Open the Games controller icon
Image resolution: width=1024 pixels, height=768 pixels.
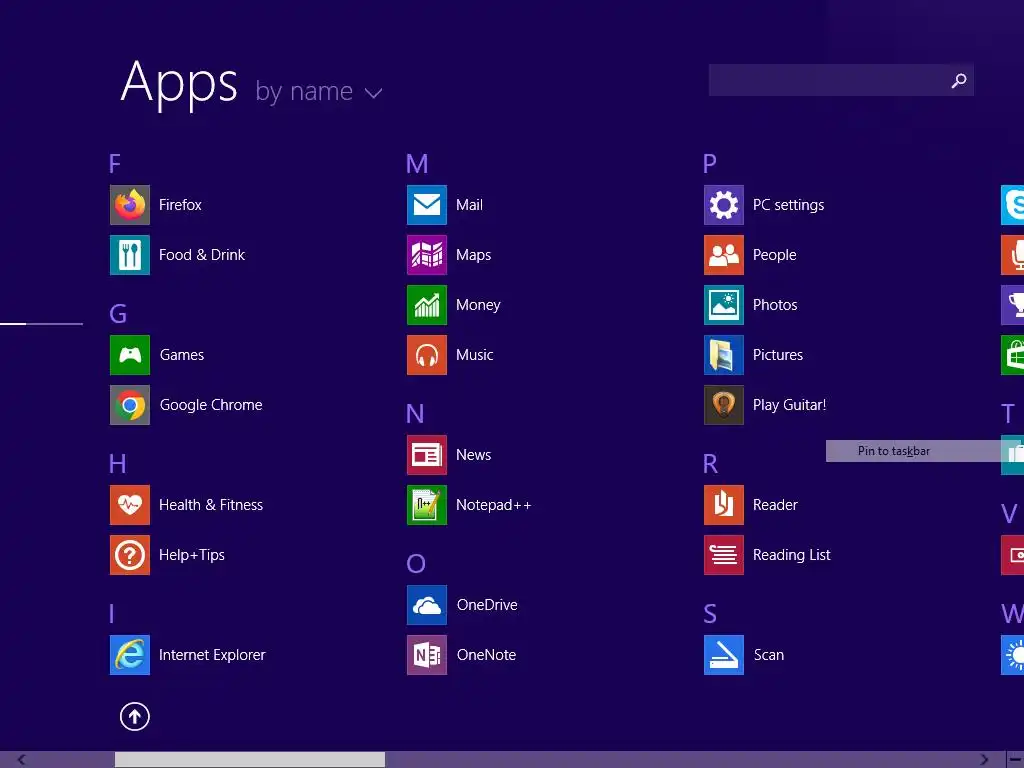point(129,355)
